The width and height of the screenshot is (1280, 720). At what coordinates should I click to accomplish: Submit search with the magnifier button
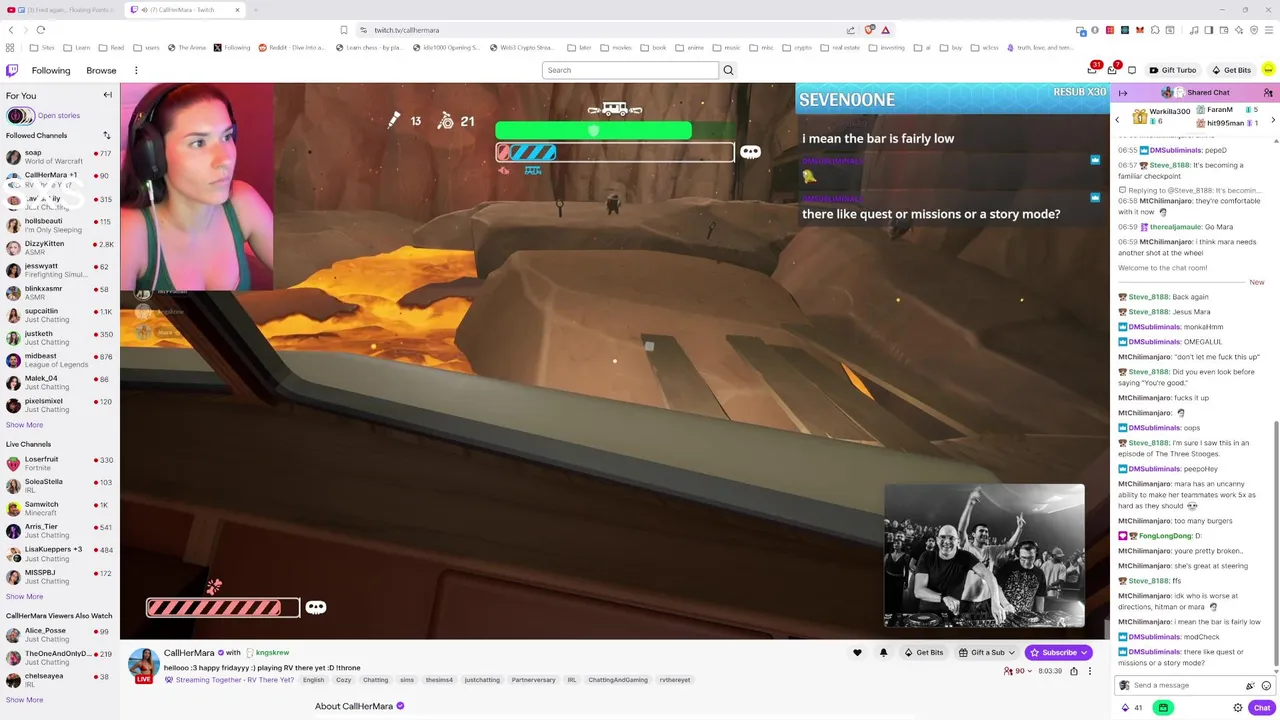tap(728, 70)
